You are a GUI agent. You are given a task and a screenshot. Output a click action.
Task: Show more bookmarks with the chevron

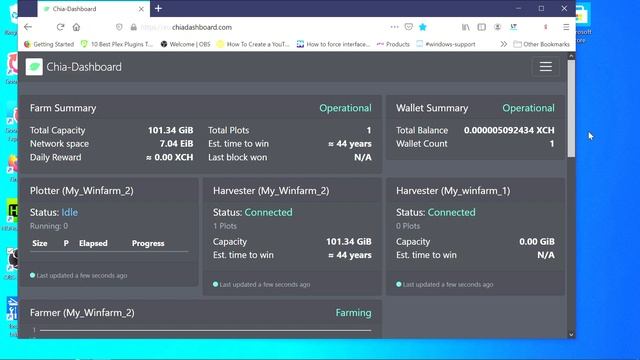pyautogui.click(x=504, y=44)
